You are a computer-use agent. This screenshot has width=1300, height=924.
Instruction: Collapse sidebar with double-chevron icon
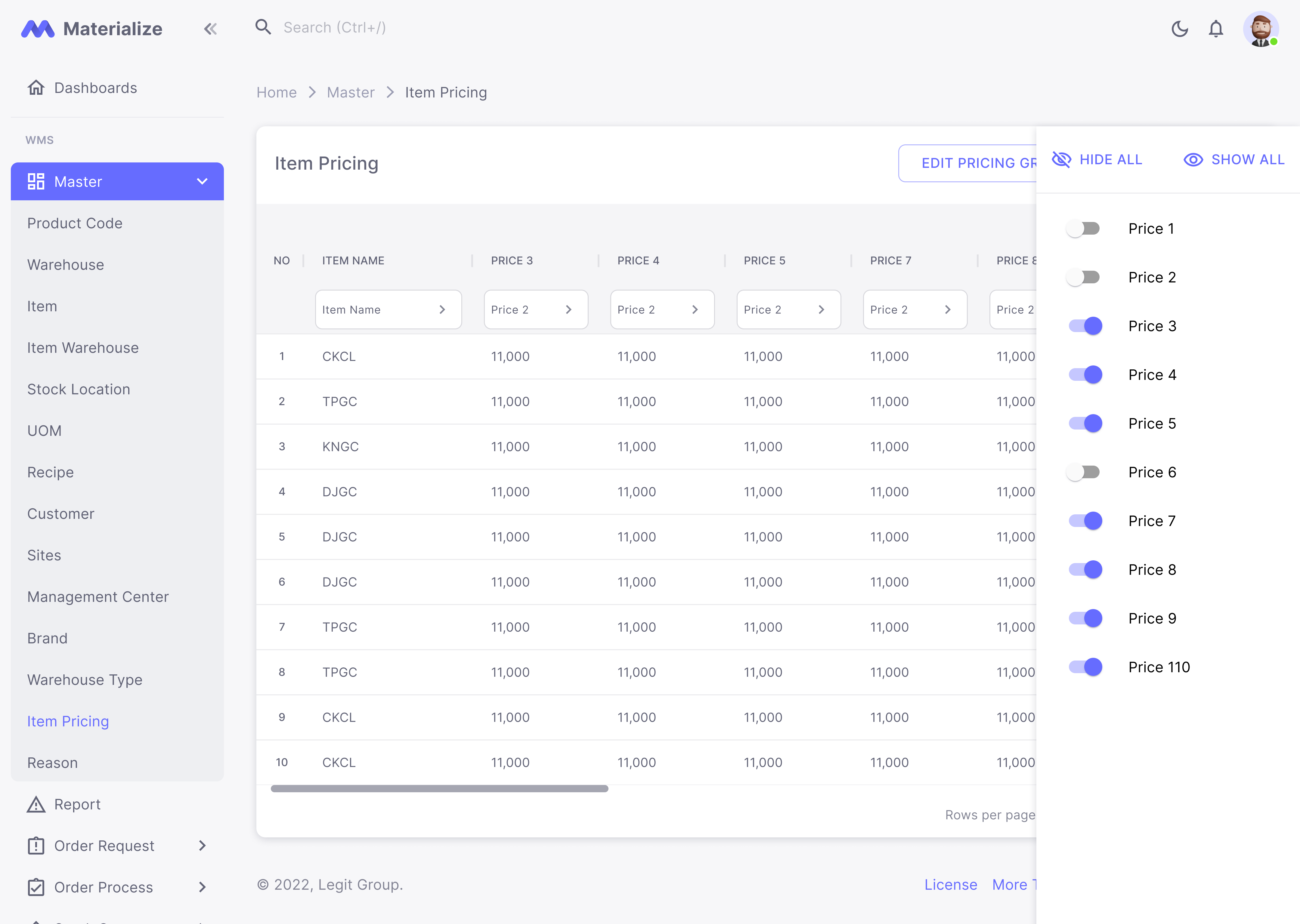point(210,29)
